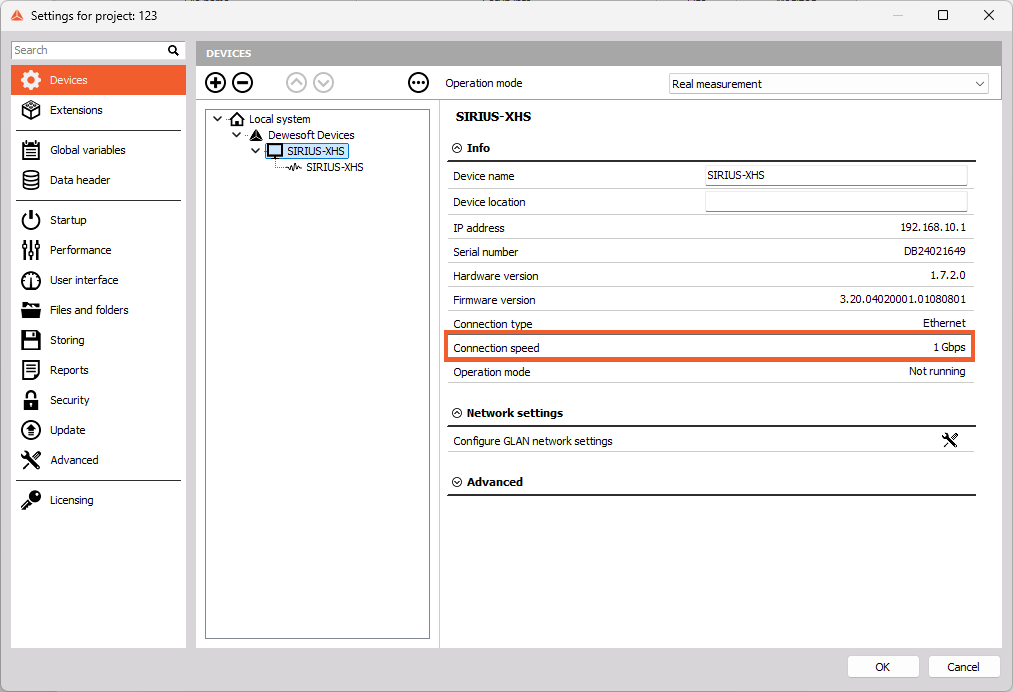1013x692 pixels.
Task: Click the SIRIUS-XHS monitor device icon
Action: point(275,151)
